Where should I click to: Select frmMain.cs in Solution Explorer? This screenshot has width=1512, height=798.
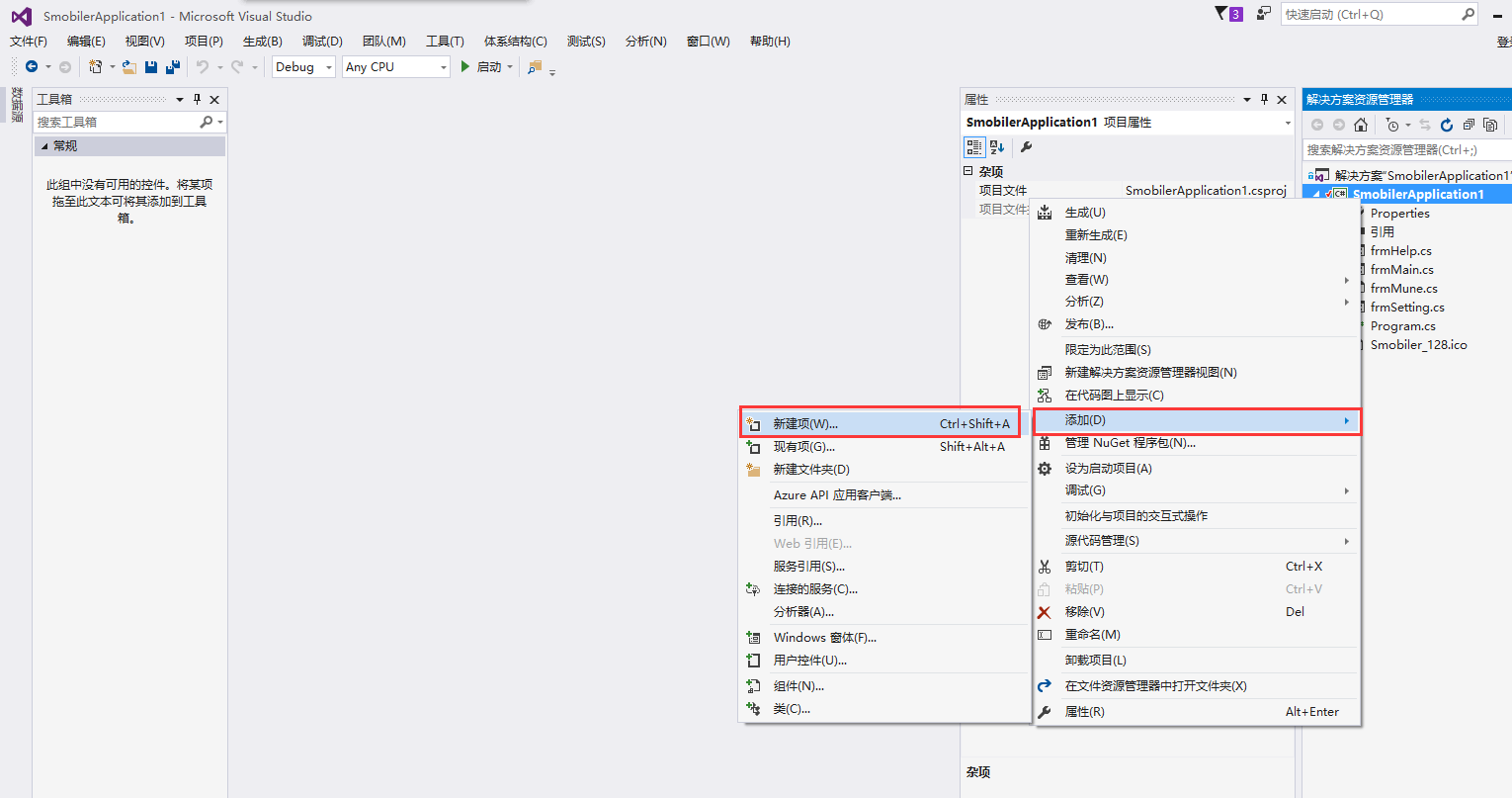pos(1401,270)
